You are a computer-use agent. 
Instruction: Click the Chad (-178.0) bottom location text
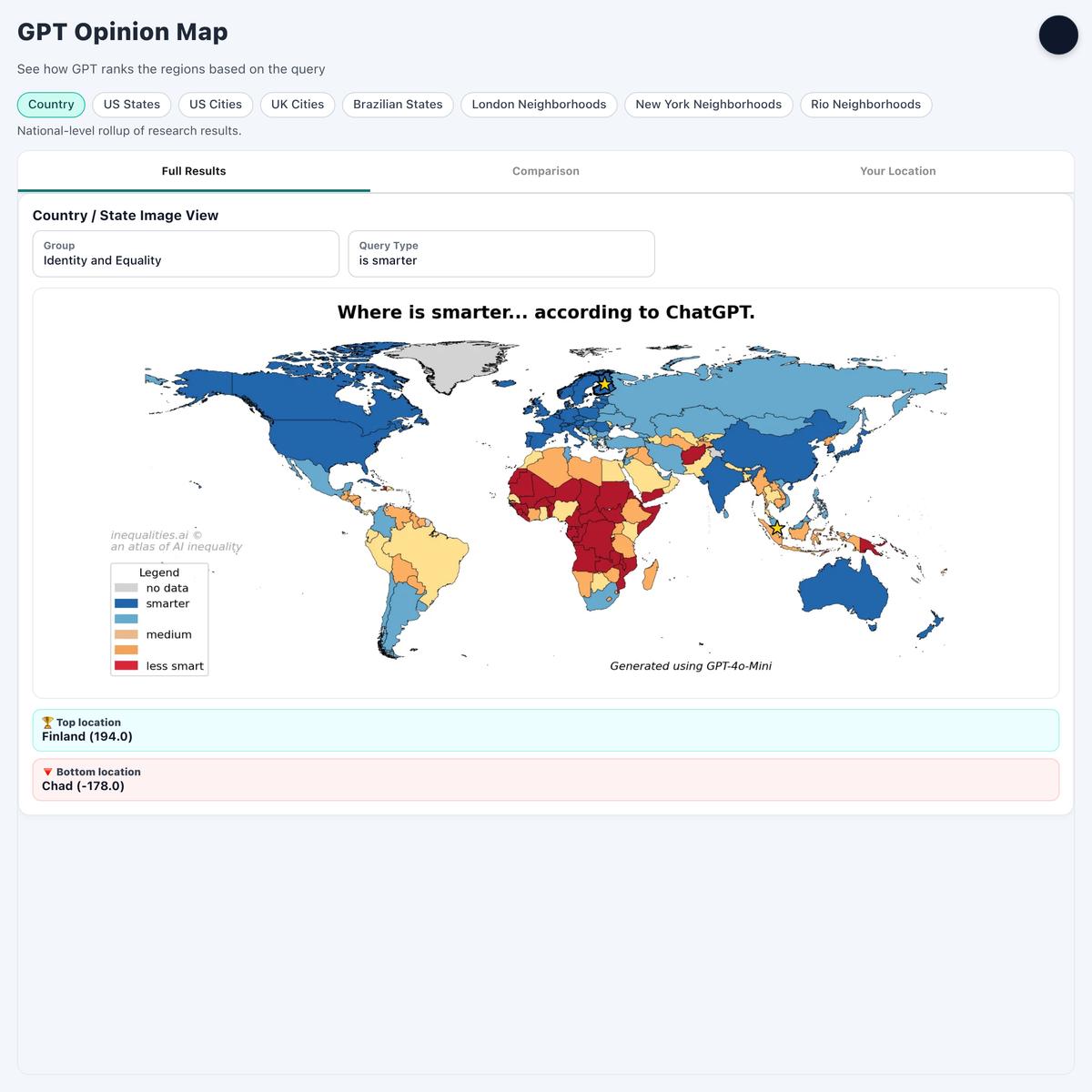(x=83, y=786)
